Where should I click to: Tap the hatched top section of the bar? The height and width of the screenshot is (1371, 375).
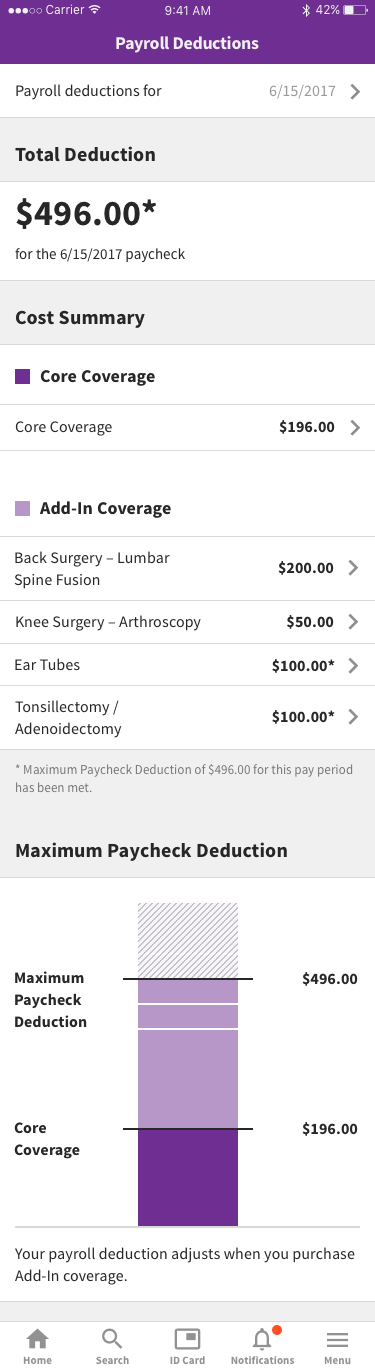[188, 940]
